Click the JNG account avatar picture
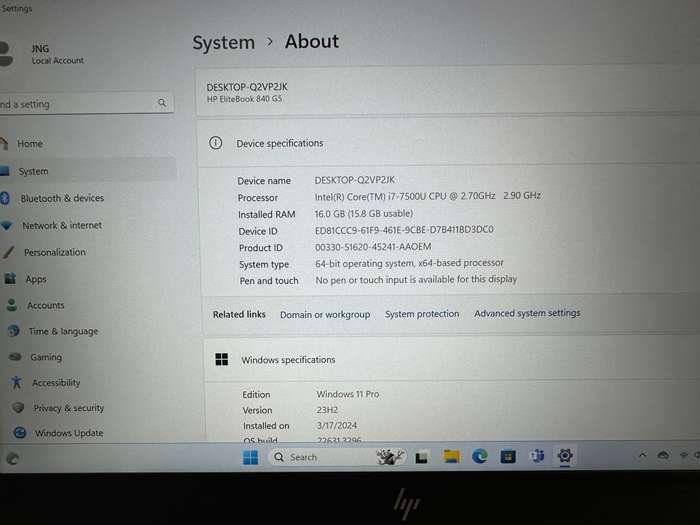The height and width of the screenshot is (525, 700). (6, 54)
